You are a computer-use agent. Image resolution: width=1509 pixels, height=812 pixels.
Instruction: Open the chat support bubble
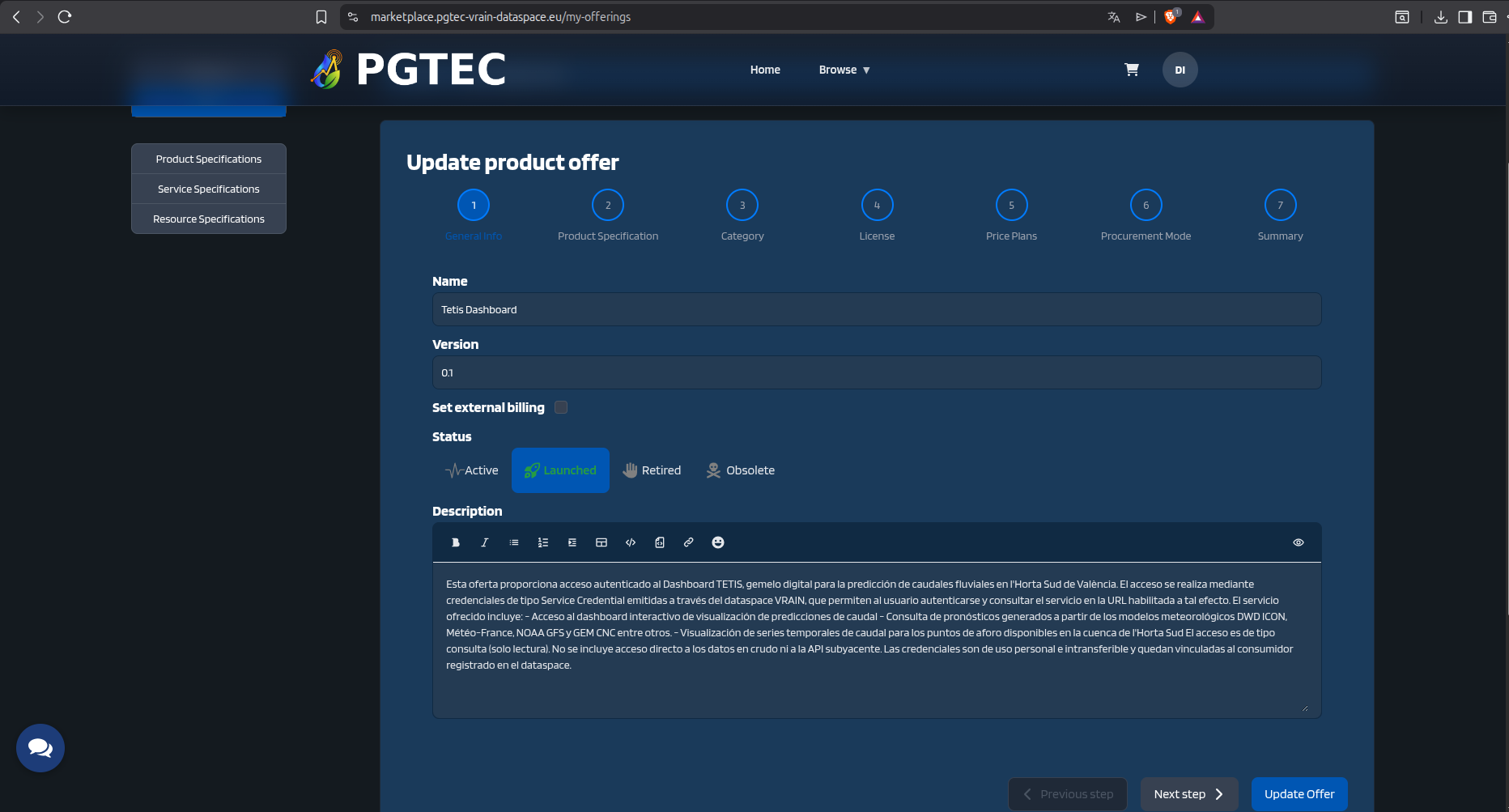(x=40, y=748)
